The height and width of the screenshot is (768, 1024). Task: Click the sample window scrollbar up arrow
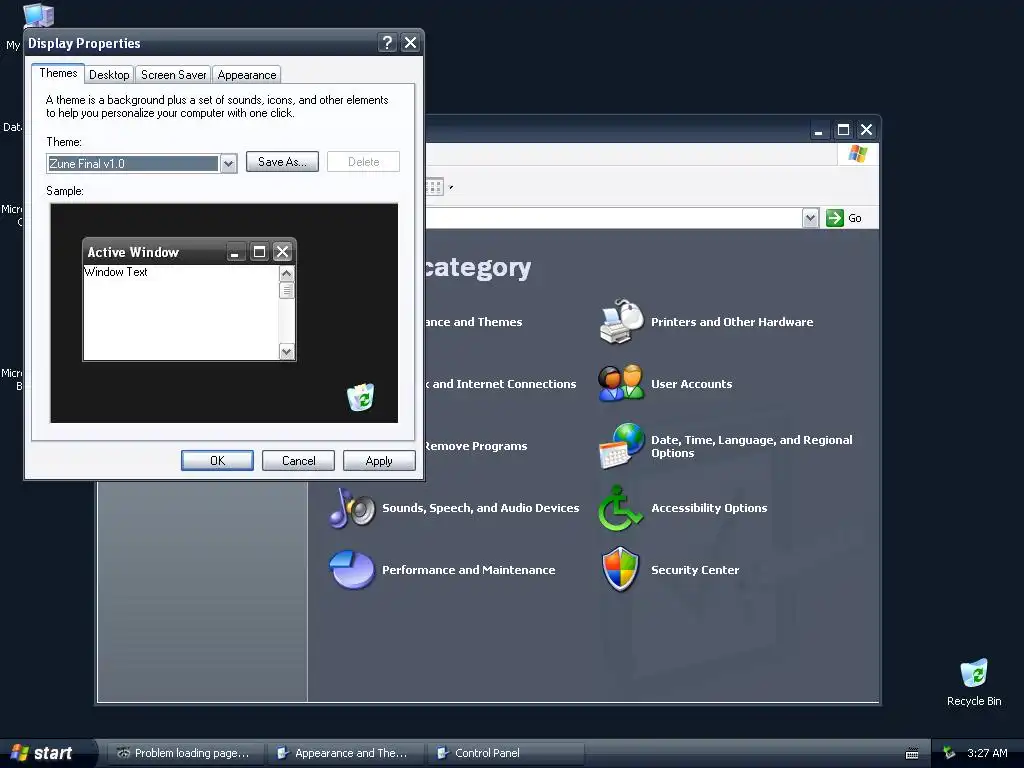(286, 273)
